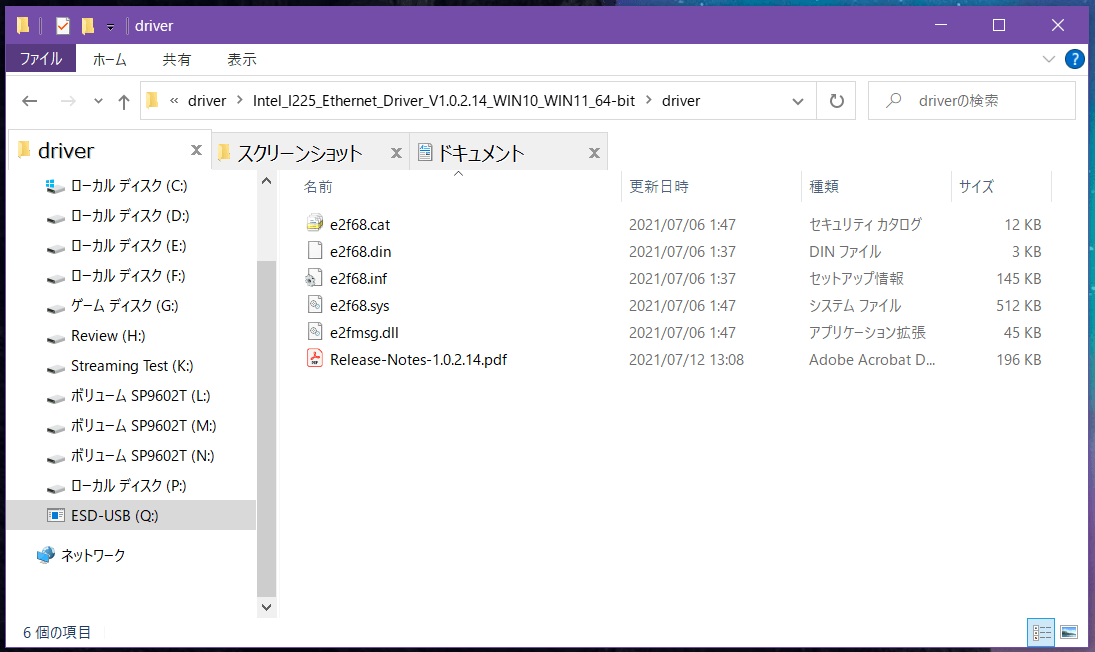The width and height of the screenshot is (1095, 652).
Task: Expand the address bar history dropdown
Action: (x=798, y=101)
